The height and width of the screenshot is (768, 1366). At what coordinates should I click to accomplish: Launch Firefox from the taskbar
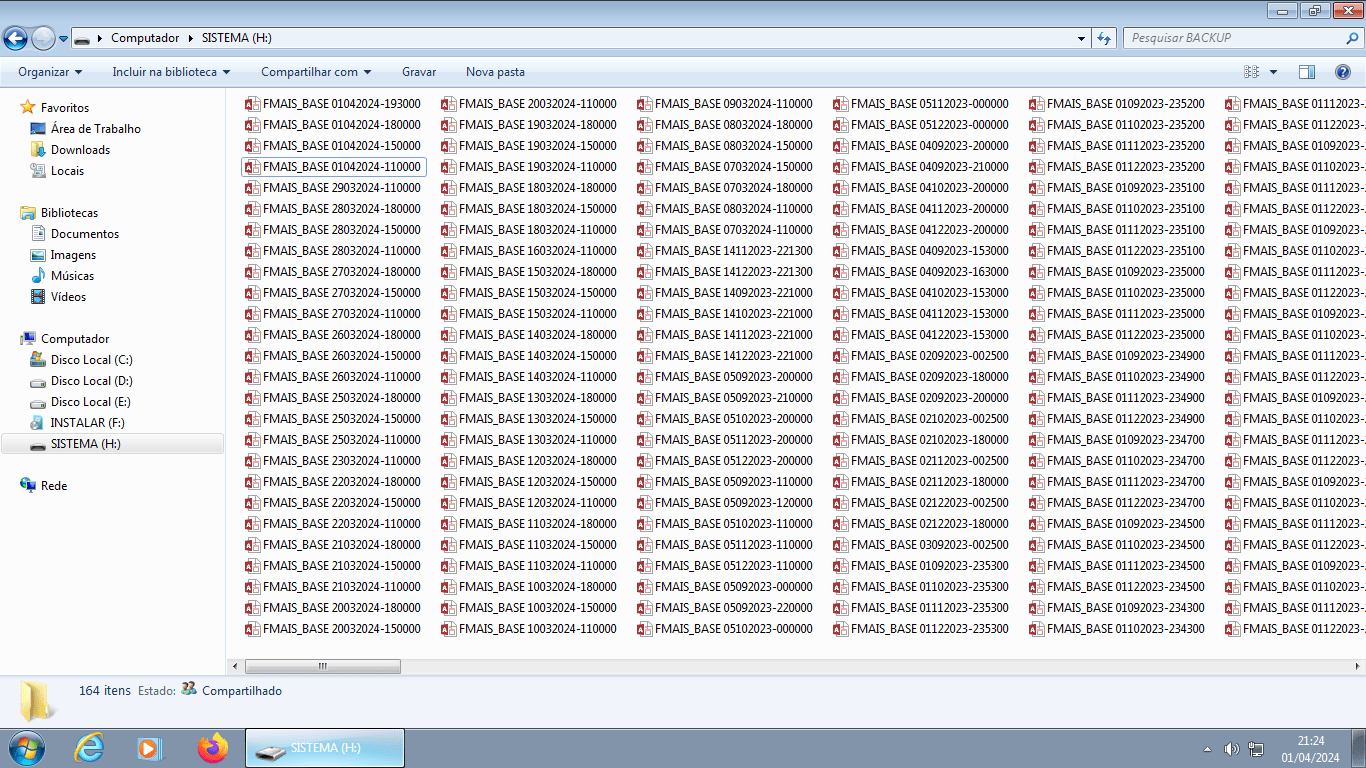pos(212,748)
